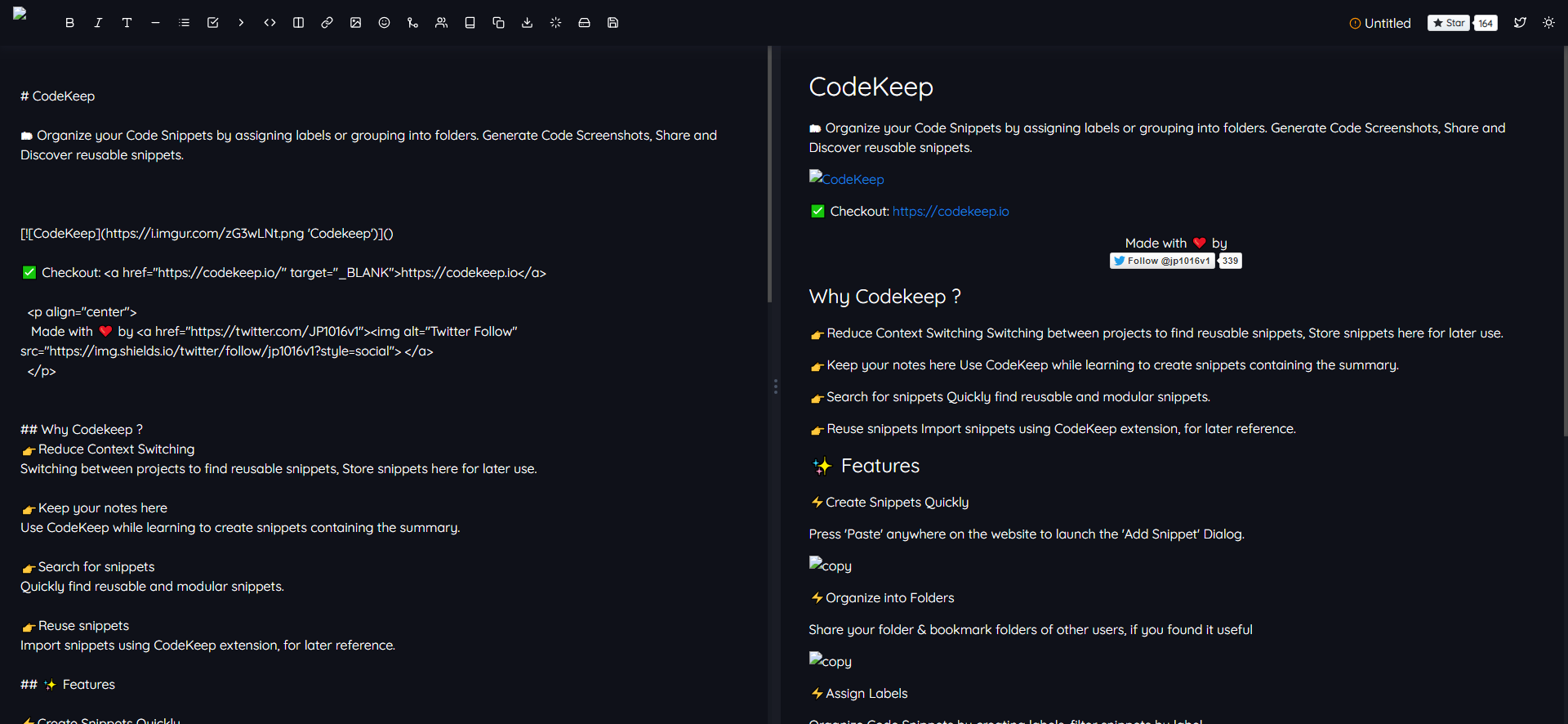Click the contributors people icon in the toolbar
The height and width of the screenshot is (724, 1568).
coord(441,23)
